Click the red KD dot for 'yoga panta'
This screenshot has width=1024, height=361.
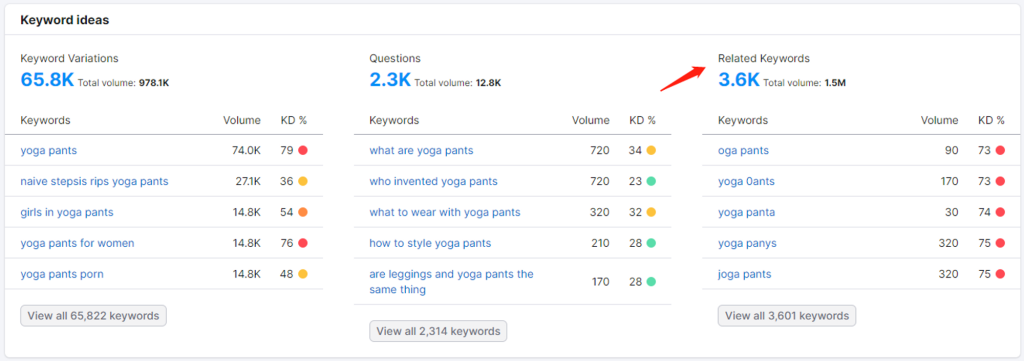1000,212
